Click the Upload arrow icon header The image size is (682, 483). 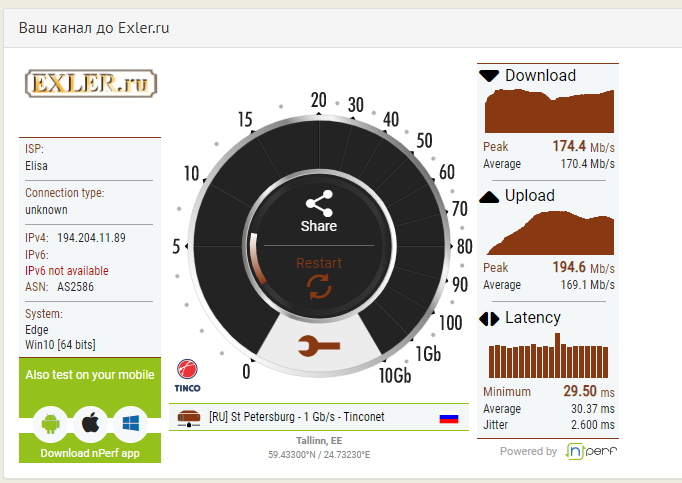click(x=489, y=197)
